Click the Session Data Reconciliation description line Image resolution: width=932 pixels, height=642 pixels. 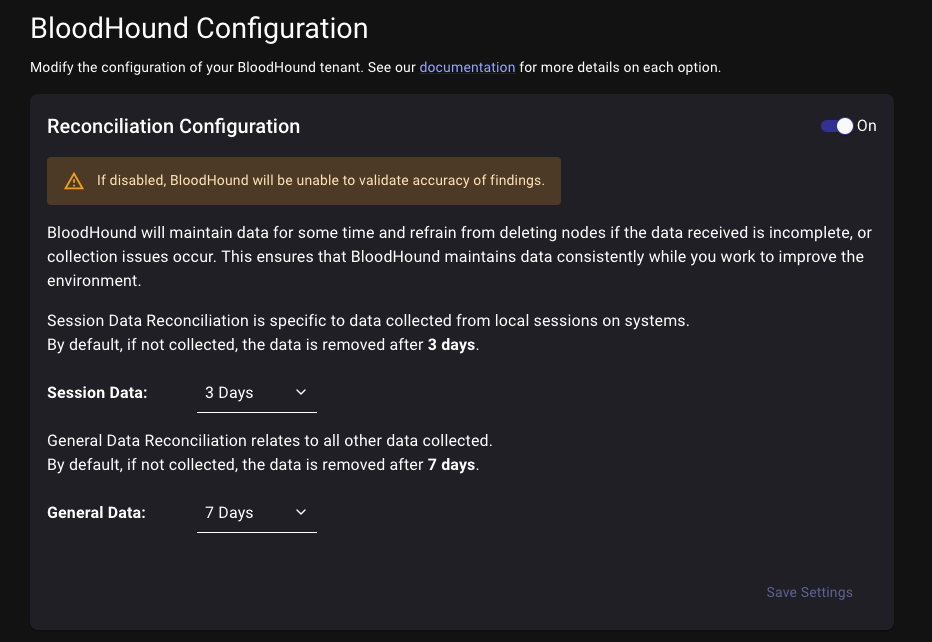tap(368, 321)
